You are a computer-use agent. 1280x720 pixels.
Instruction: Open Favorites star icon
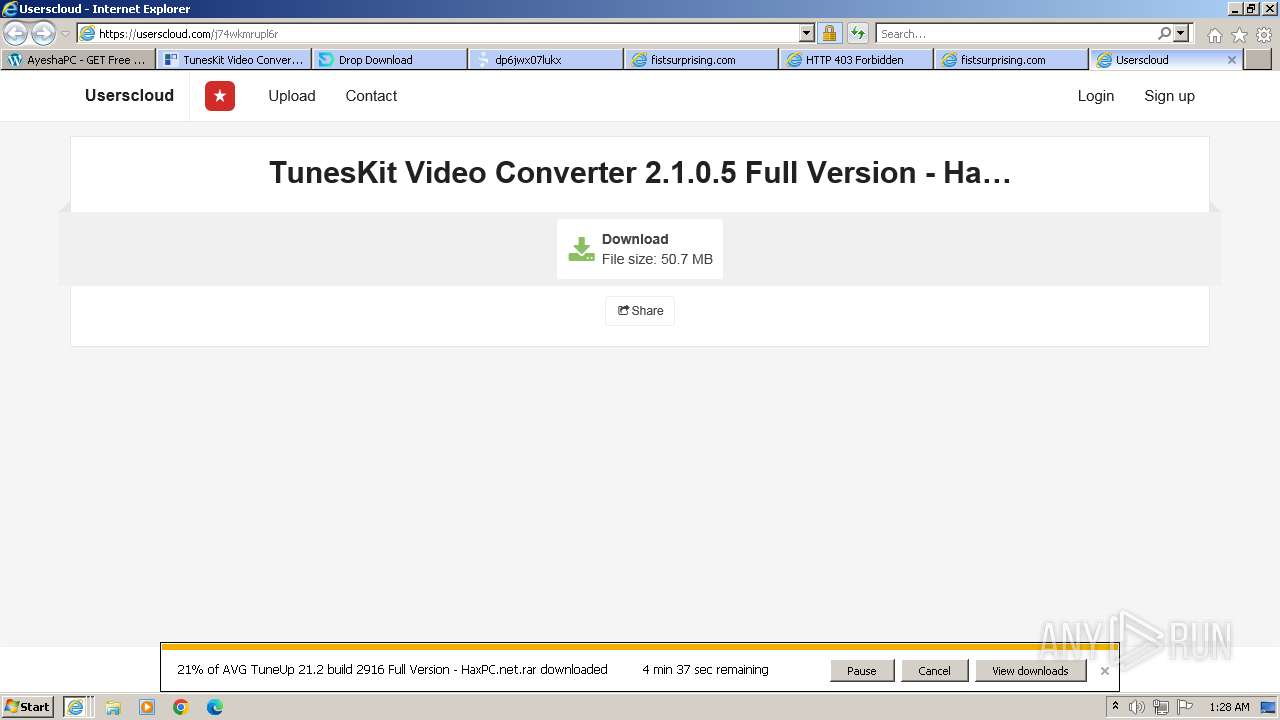[x=1239, y=35]
